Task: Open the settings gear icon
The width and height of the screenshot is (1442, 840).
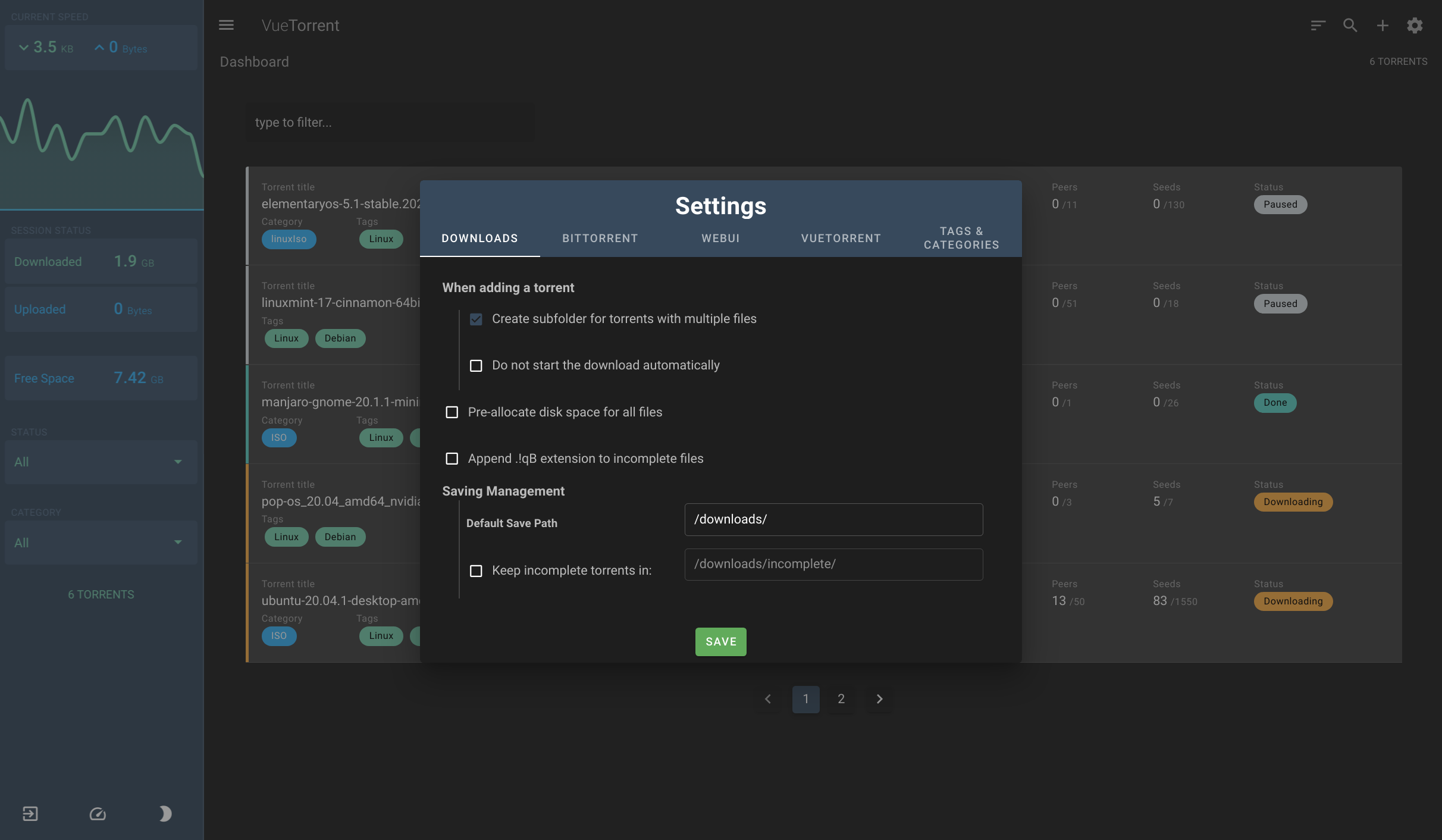Action: pyautogui.click(x=1415, y=25)
